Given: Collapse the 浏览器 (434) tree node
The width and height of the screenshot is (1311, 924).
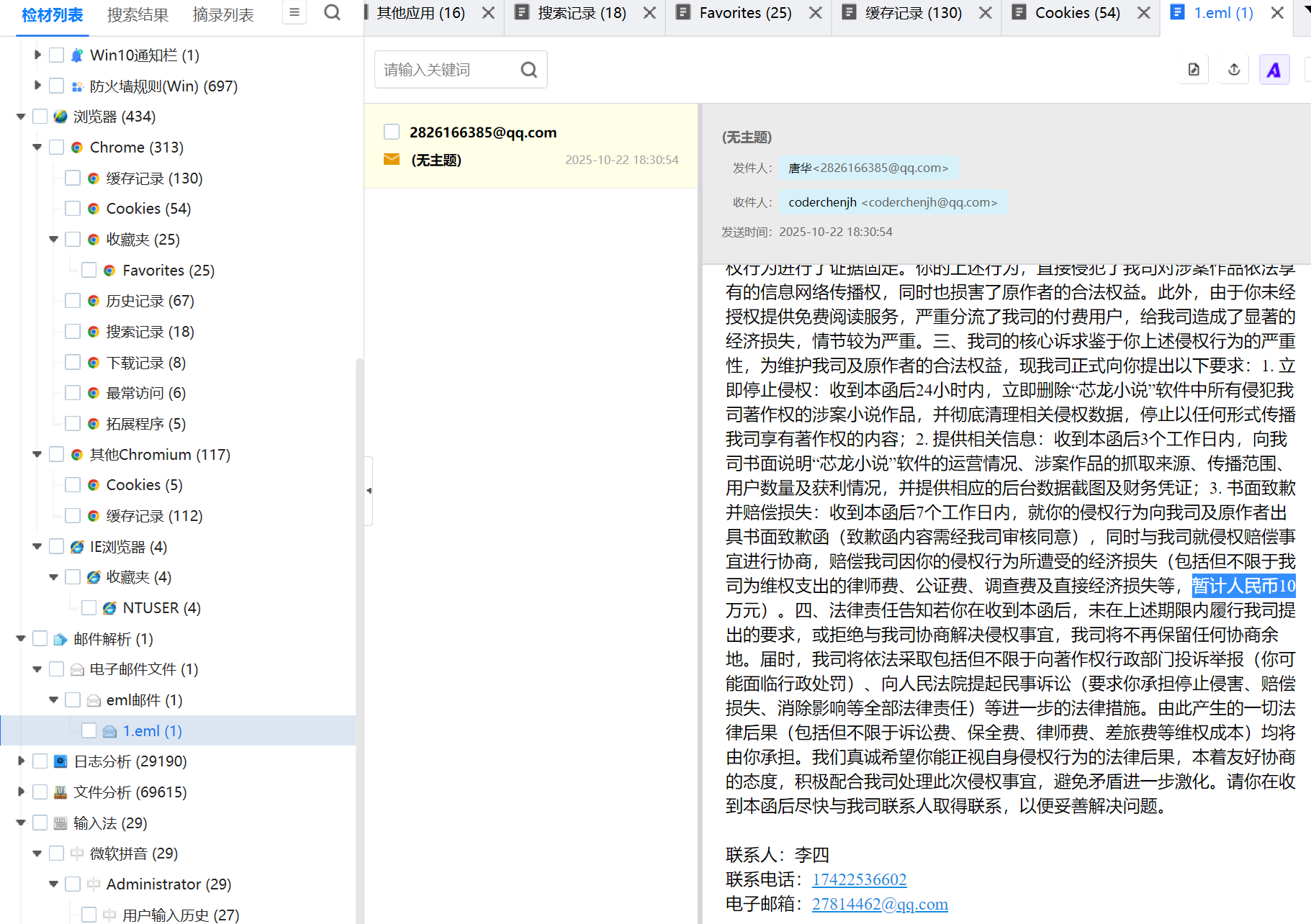Looking at the screenshot, I should [21, 117].
